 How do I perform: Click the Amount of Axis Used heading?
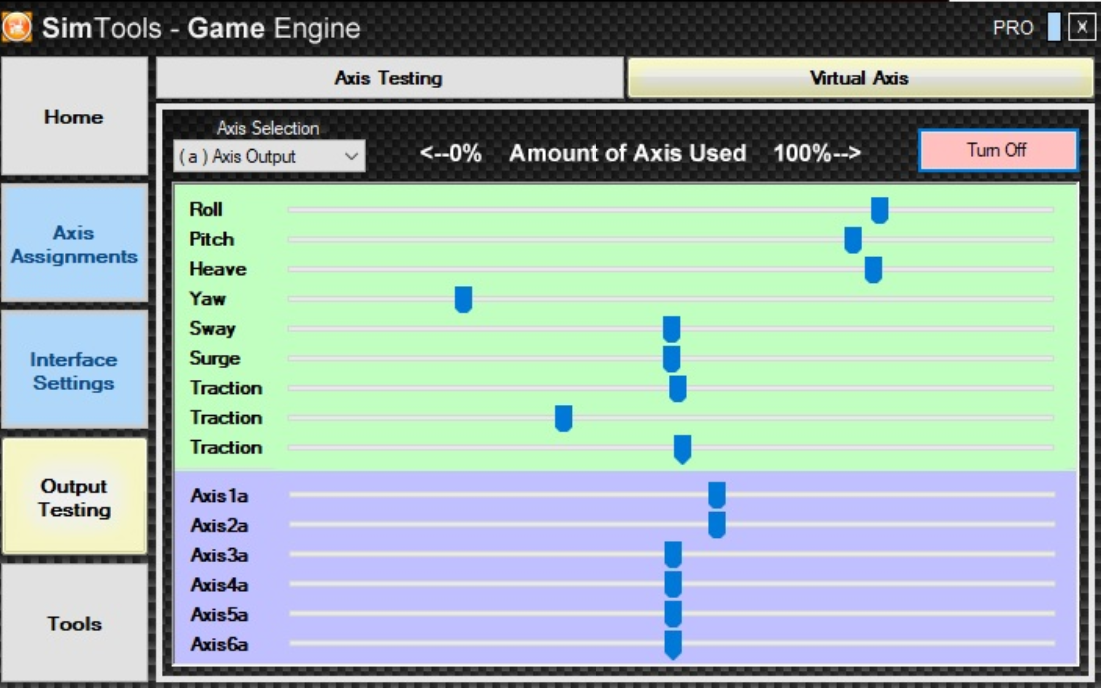628,152
